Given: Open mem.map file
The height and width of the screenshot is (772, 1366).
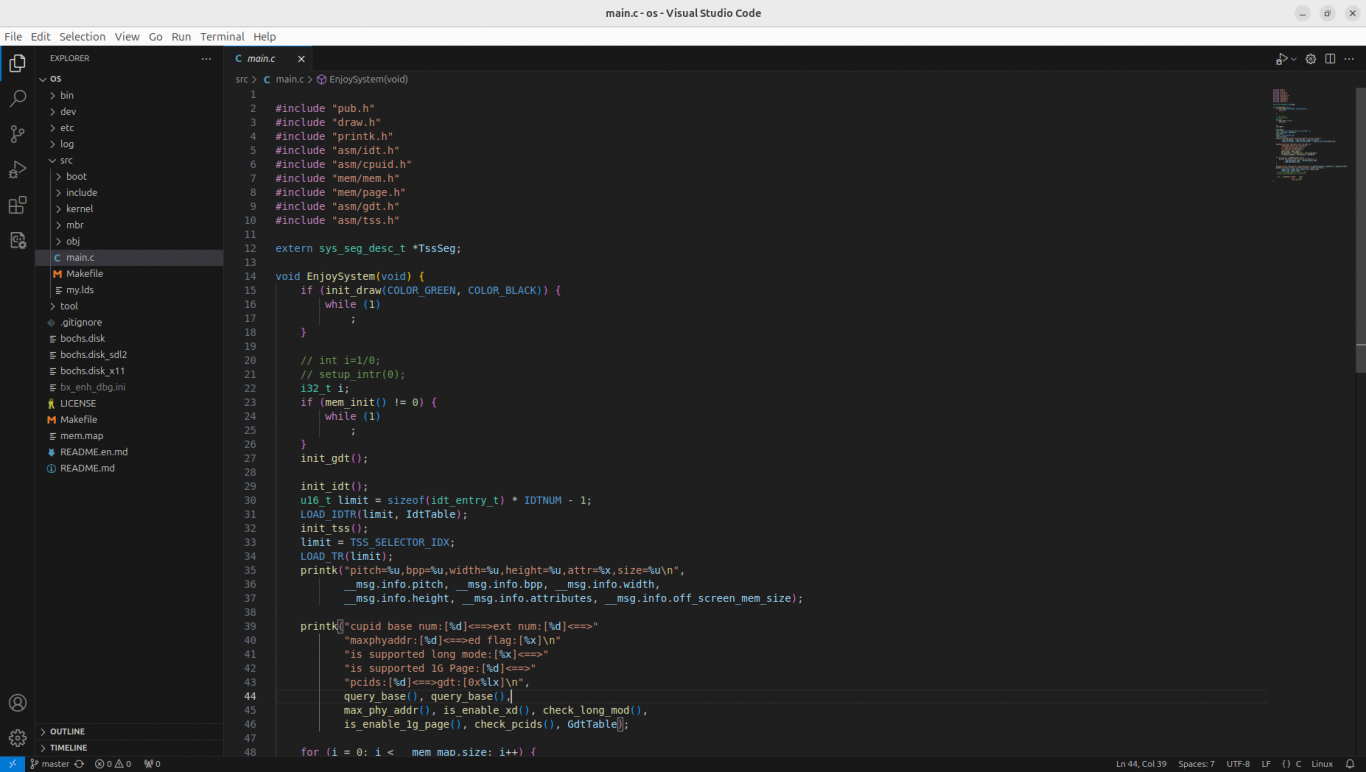Looking at the screenshot, I should click(x=129, y=436).
